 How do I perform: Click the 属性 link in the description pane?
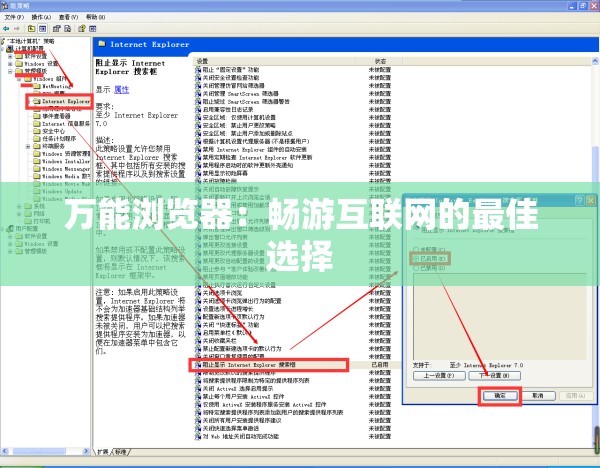click(122, 90)
